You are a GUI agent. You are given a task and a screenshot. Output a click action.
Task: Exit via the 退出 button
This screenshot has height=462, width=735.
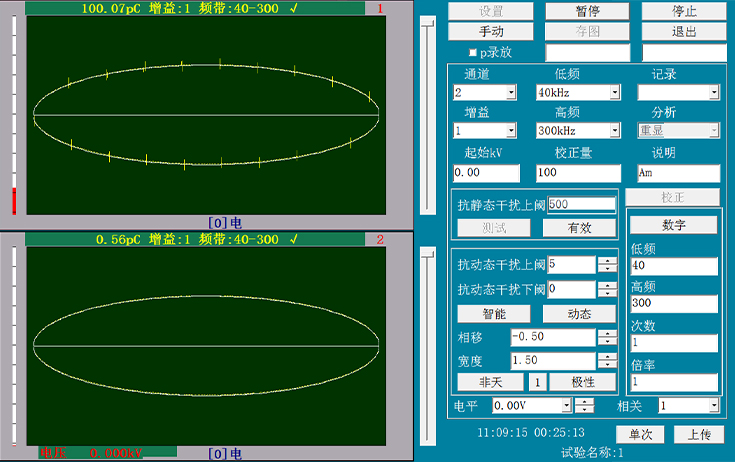(684, 32)
